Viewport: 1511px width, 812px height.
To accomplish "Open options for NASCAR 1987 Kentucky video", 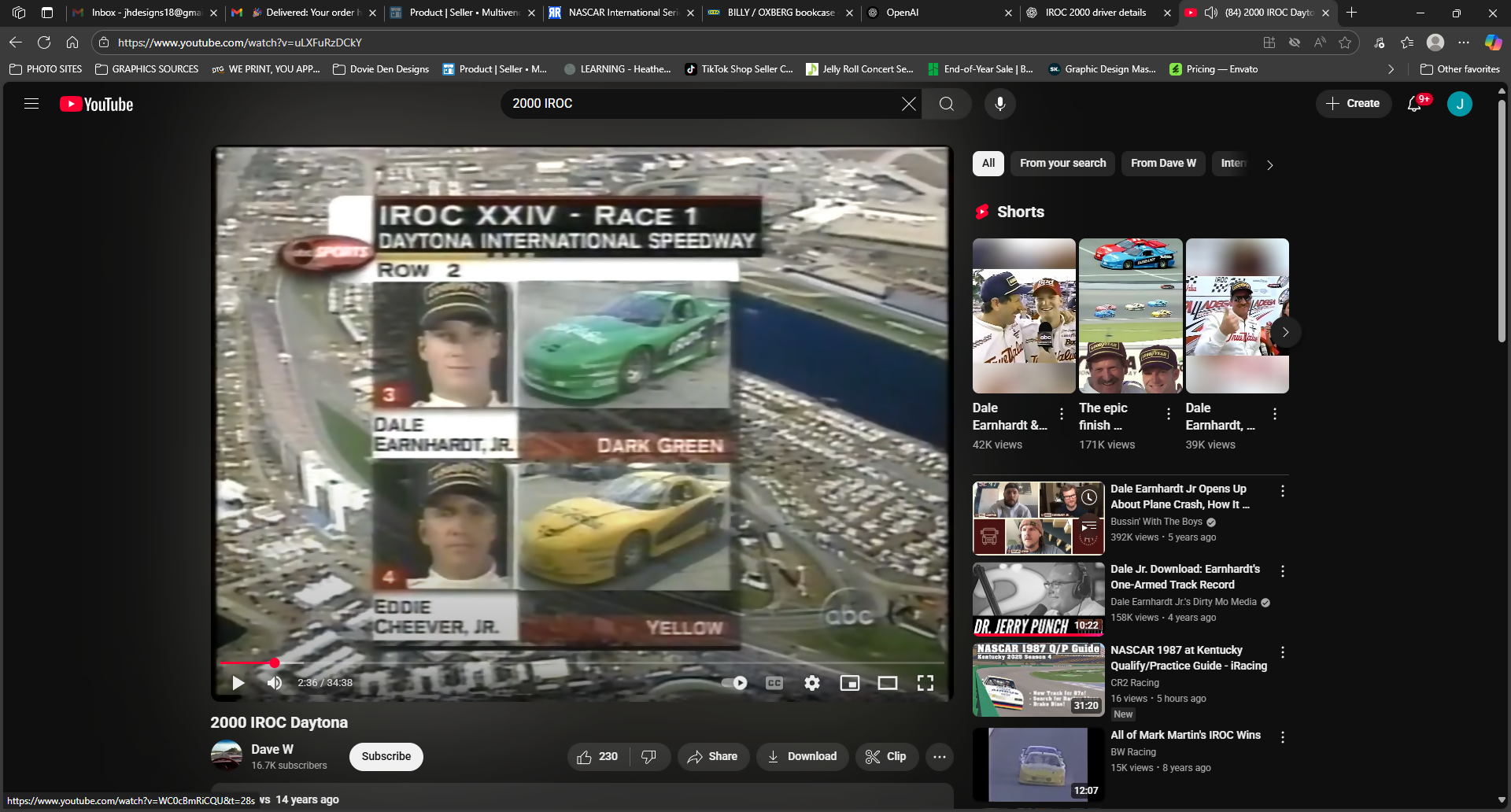I will click(1283, 652).
